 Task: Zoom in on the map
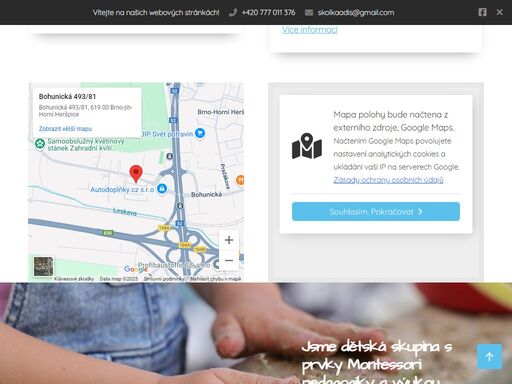pyautogui.click(x=229, y=240)
